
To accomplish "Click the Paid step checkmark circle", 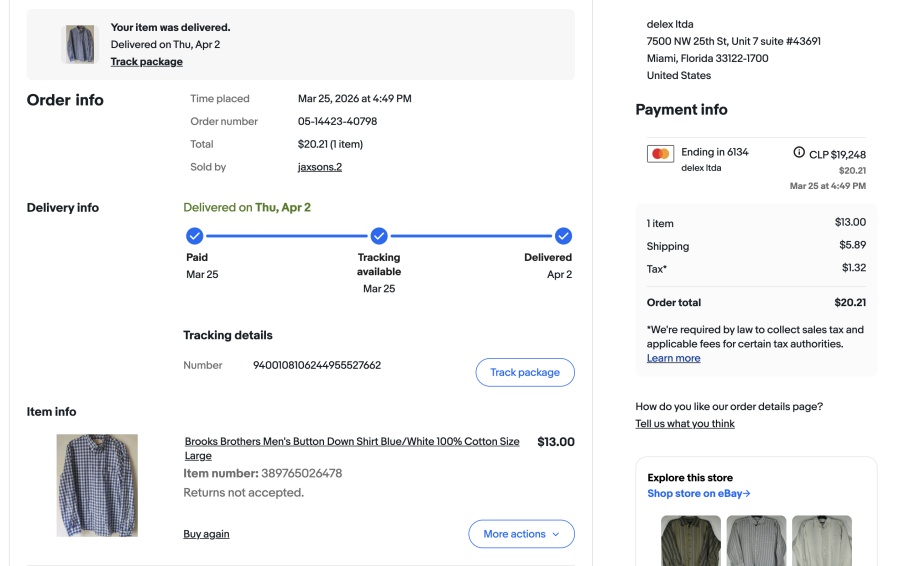I will click(x=195, y=236).
